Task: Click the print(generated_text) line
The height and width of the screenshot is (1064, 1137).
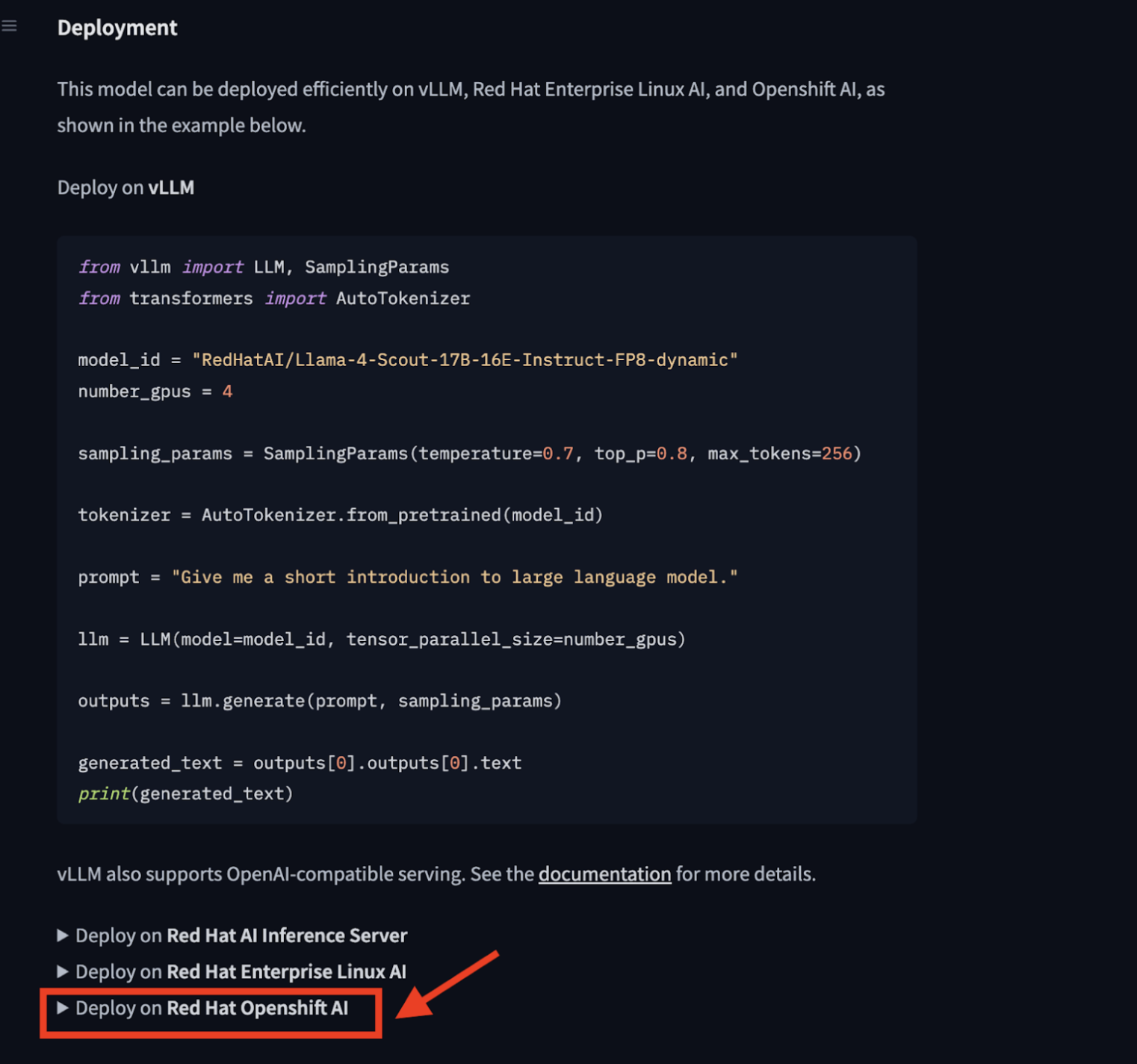Action: (x=186, y=794)
